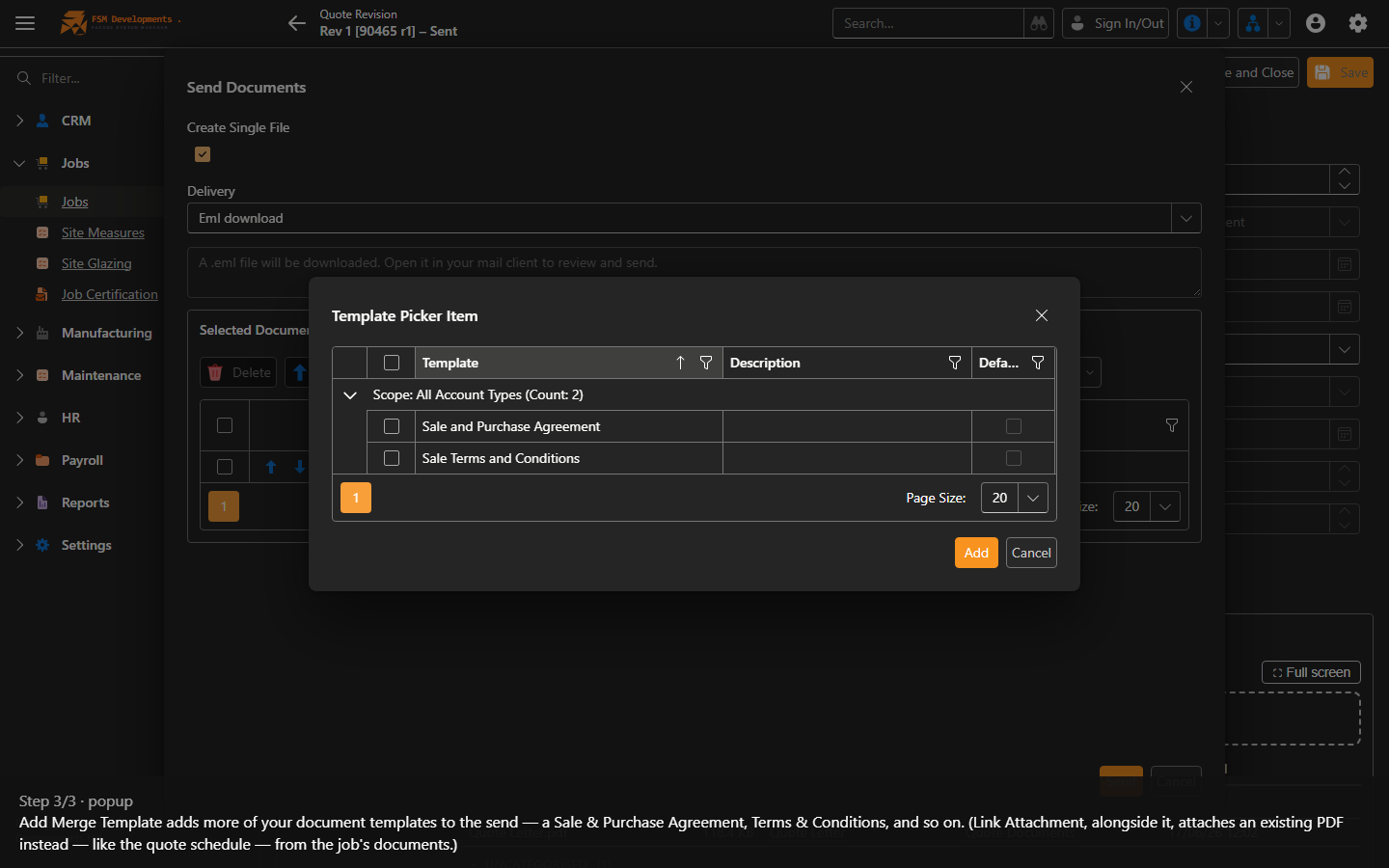The height and width of the screenshot is (868, 1389).
Task: Click the HR person icon in sidebar
Action: [x=42, y=418]
